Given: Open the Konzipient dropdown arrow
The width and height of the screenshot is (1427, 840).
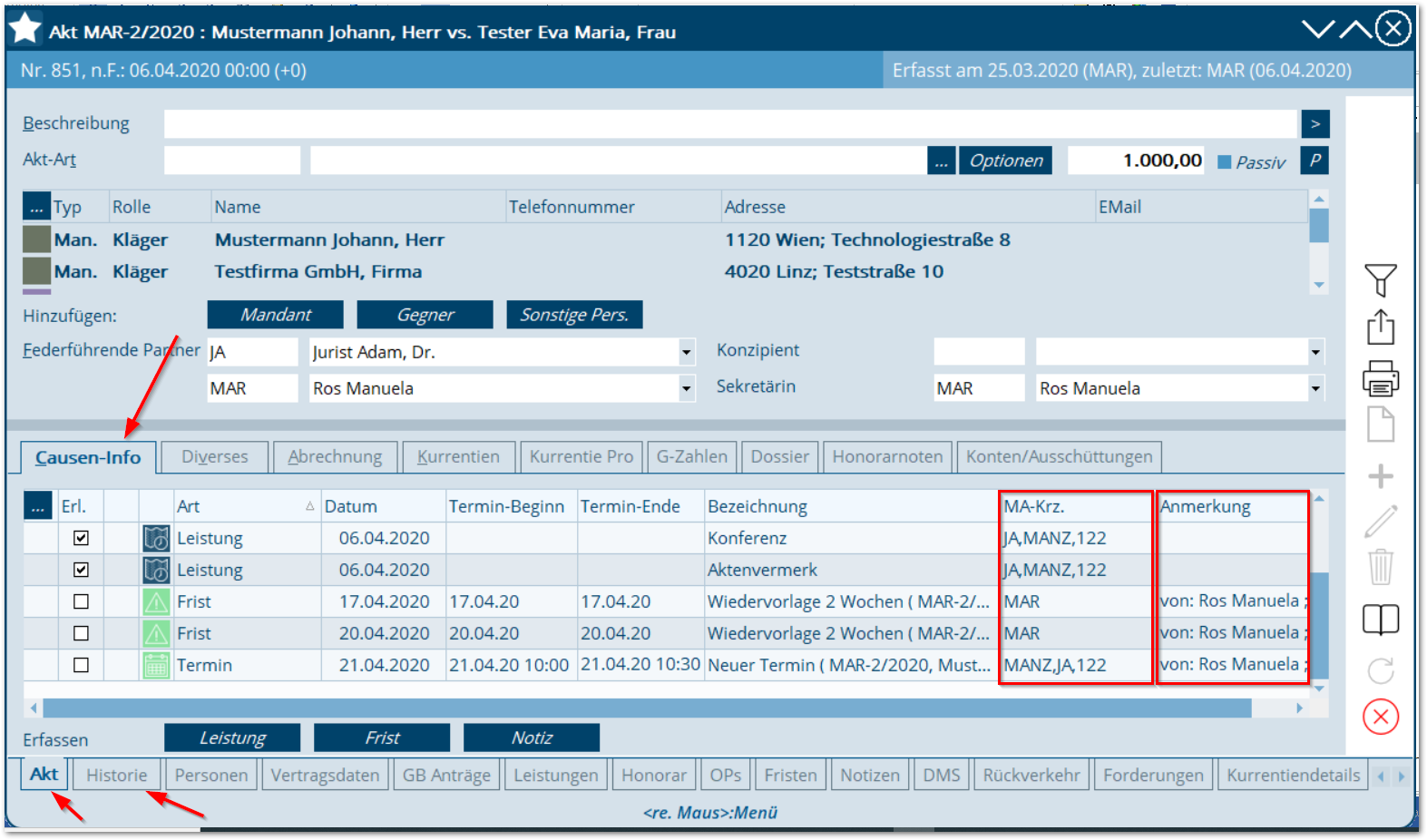Looking at the screenshot, I should 1315,352.
